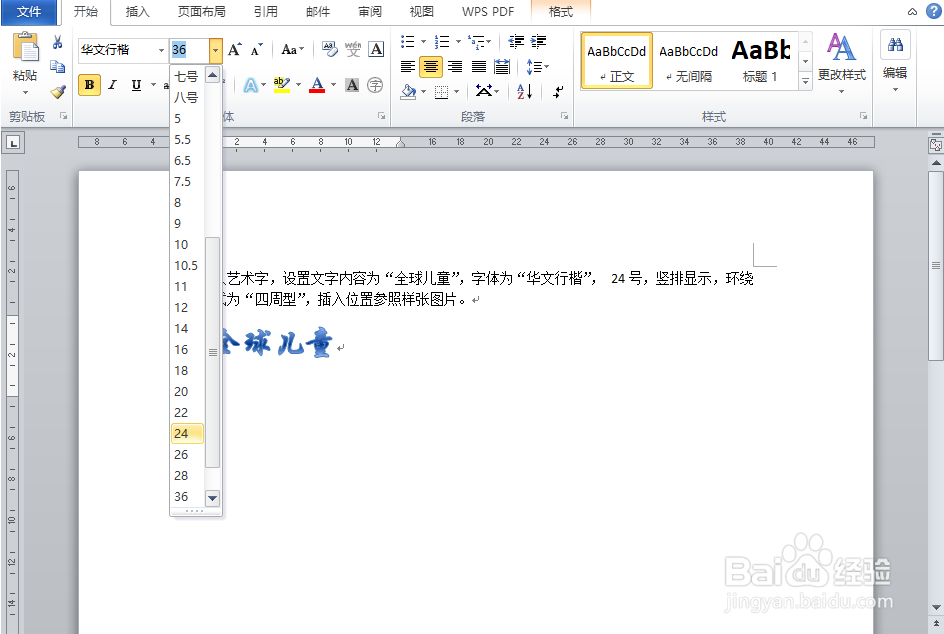Select the Format Painter brush icon
The width and height of the screenshot is (944, 634).
point(57,92)
